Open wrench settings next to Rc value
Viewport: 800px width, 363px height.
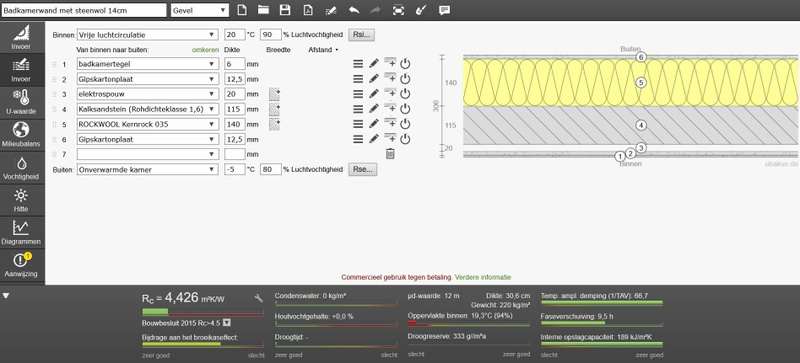click(x=258, y=298)
